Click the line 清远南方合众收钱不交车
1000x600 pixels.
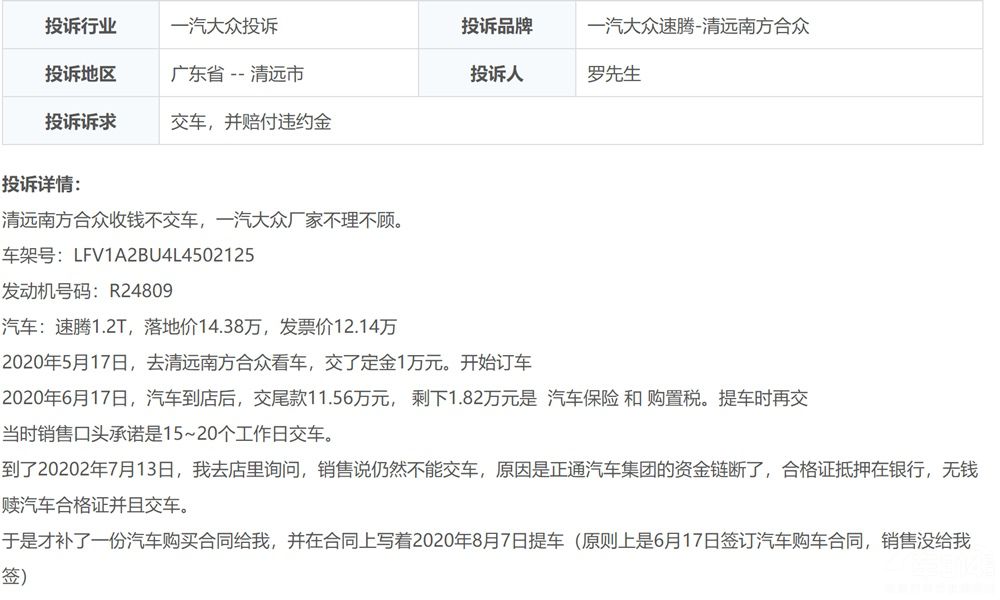pos(203,220)
